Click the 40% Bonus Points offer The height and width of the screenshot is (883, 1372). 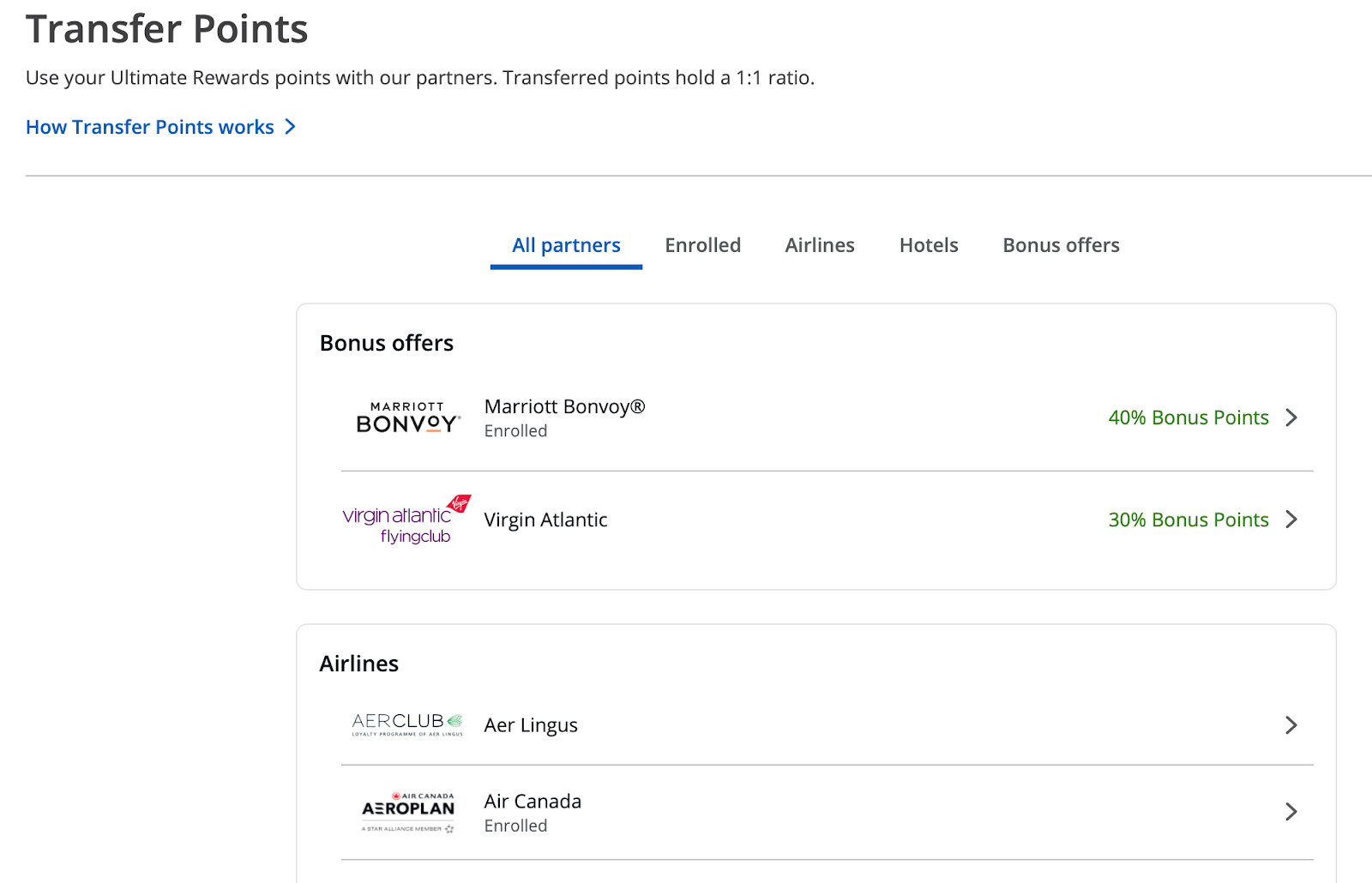click(x=1188, y=417)
